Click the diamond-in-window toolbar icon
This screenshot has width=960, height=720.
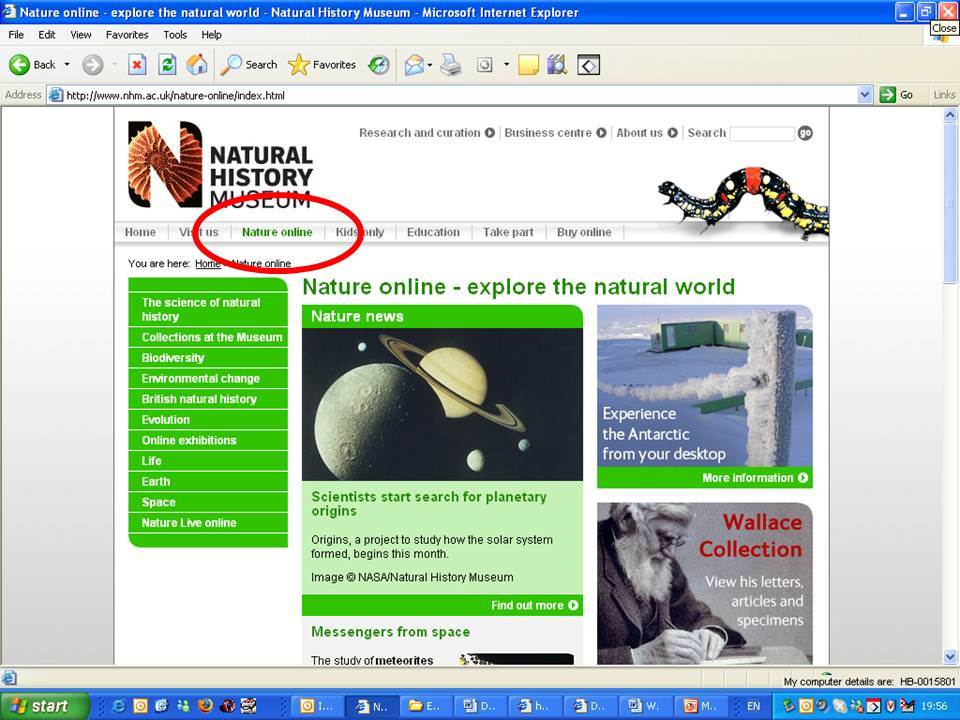(x=588, y=65)
